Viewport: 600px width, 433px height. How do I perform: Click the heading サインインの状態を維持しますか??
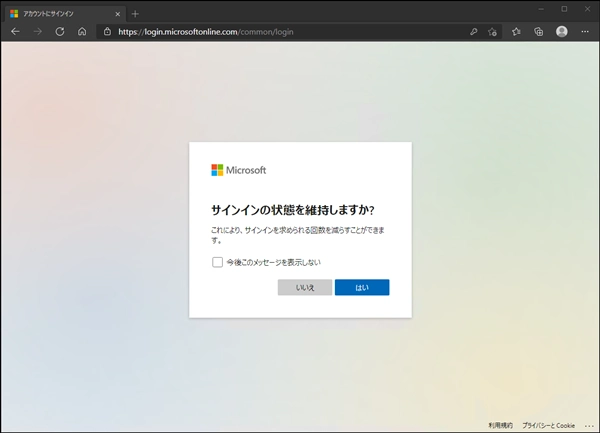coord(293,210)
